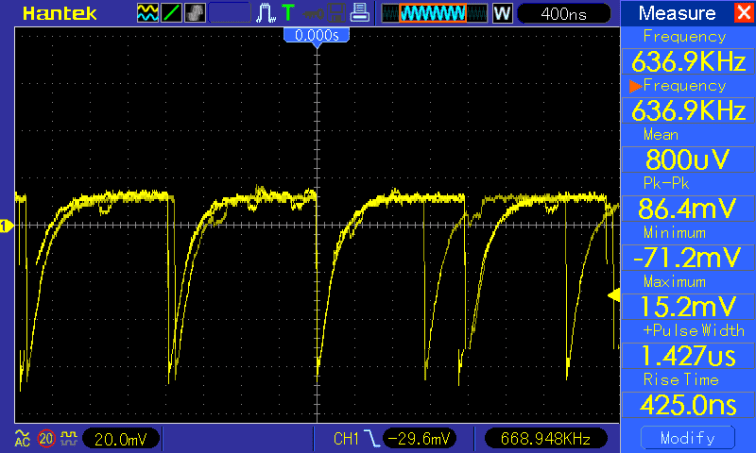Click the channel 1 ground level marker
The height and width of the screenshot is (453, 756).
pos(7,226)
